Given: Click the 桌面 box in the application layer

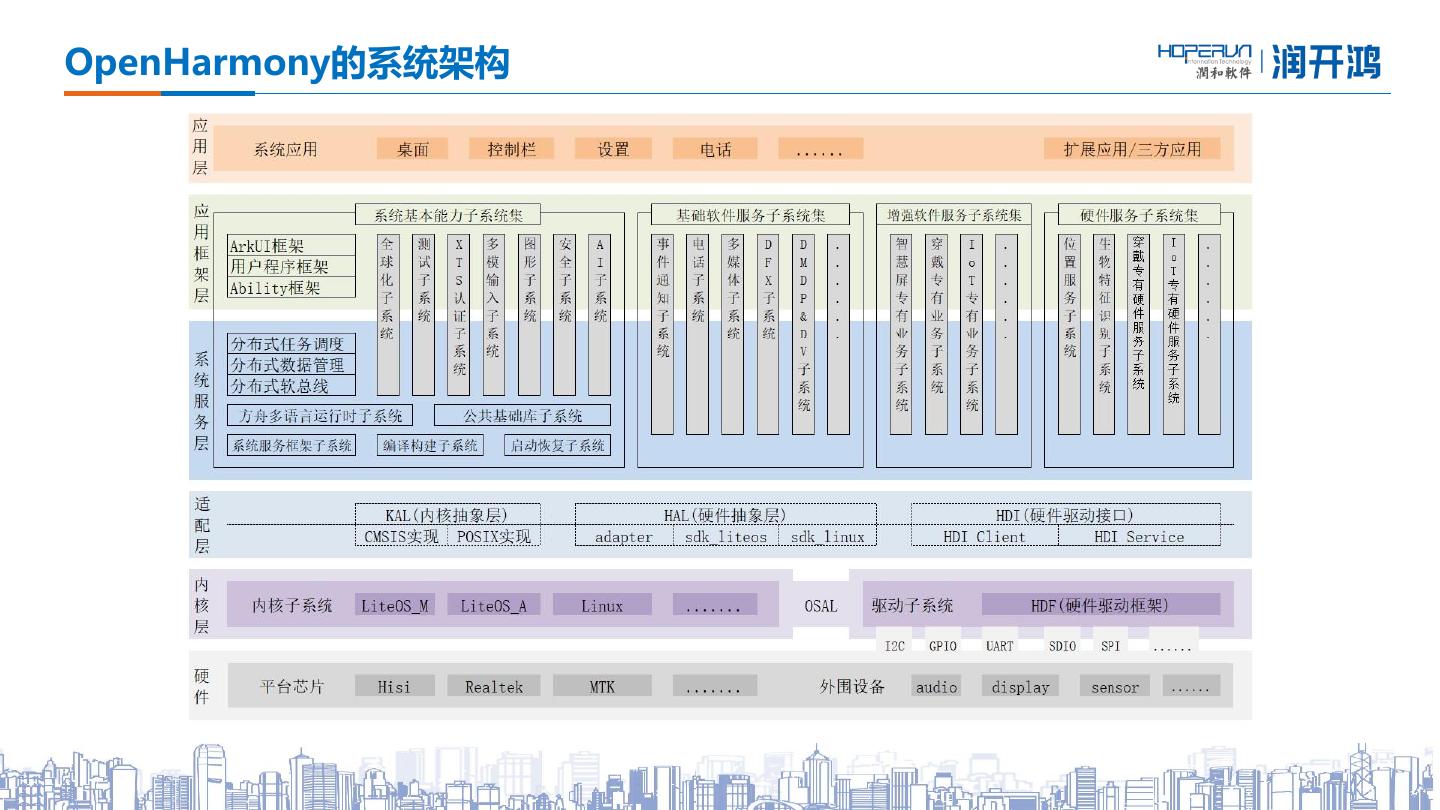Looking at the screenshot, I should coord(412,149).
